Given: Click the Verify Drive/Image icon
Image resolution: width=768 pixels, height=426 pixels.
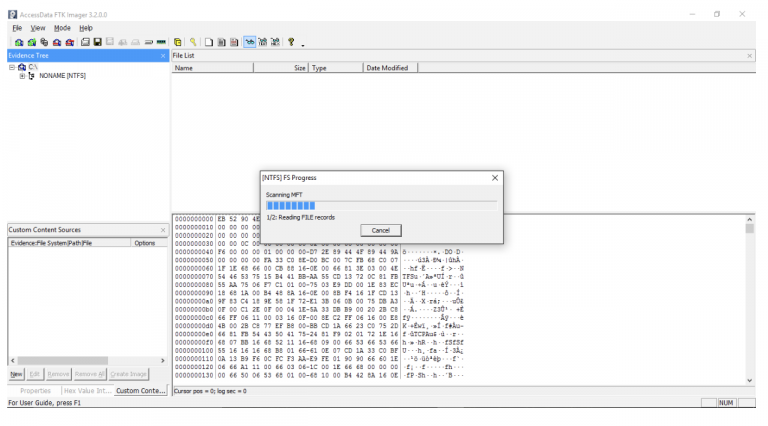Looking at the screenshot, I should coord(148,42).
